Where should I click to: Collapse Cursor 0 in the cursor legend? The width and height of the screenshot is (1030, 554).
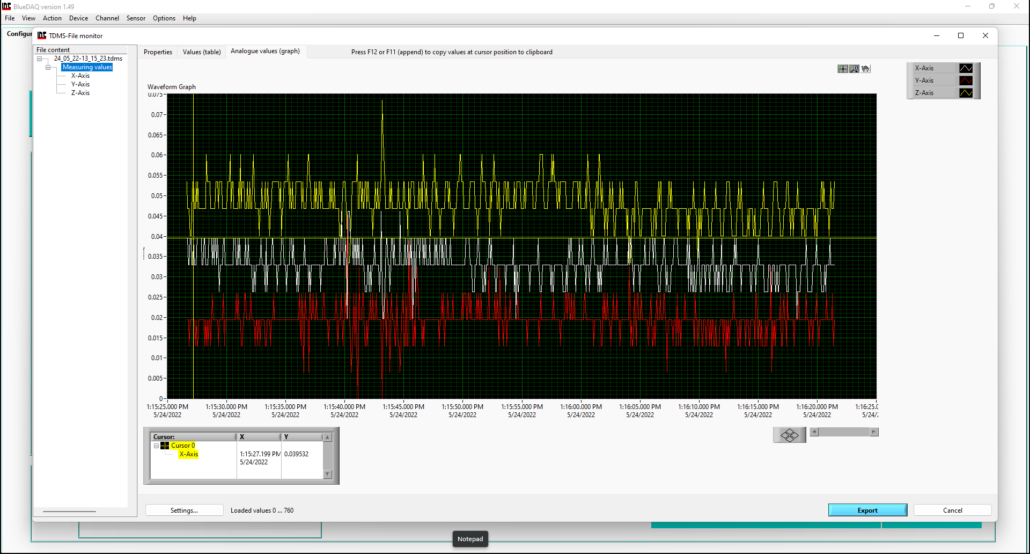point(155,446)
